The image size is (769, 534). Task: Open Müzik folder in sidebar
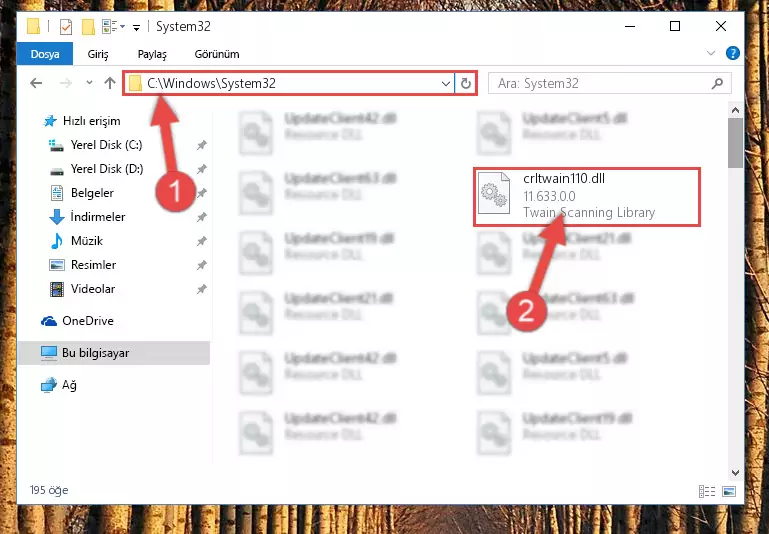[x=87, y=241]
